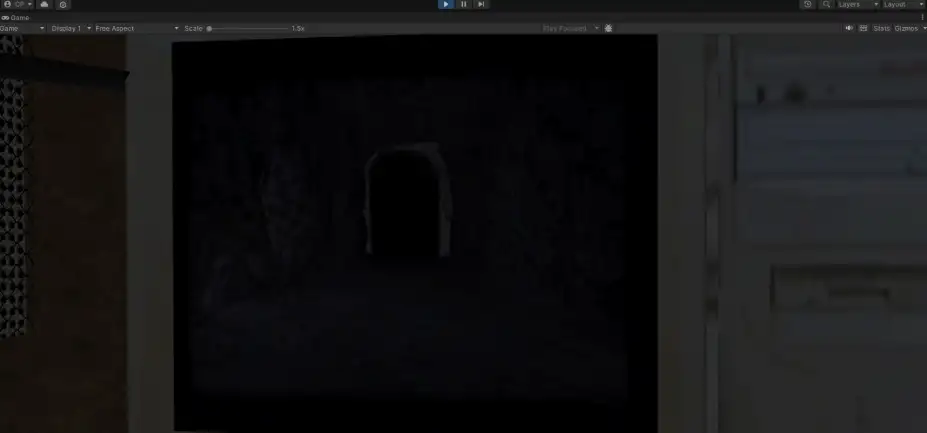Toggle the shortcuts keyboard icon in Game view
Image resolution: width=927 pixels, height=433 pixels.
tap(863, 28)
